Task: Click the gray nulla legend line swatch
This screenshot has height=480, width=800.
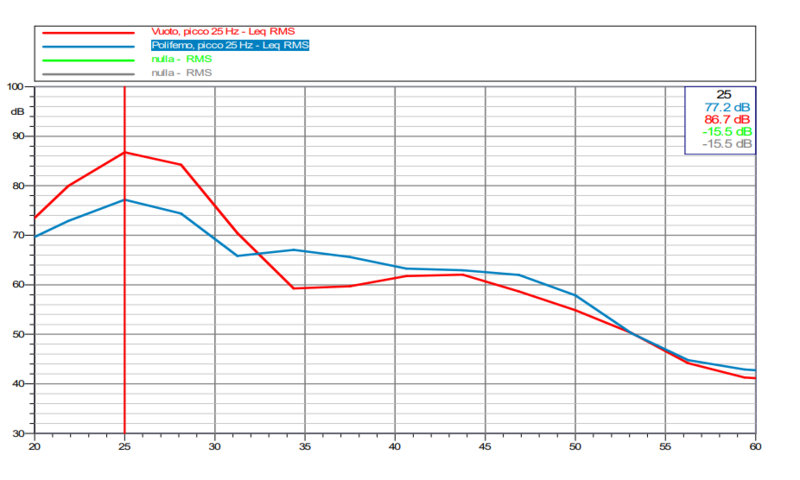Action: (x=87, y=73)
